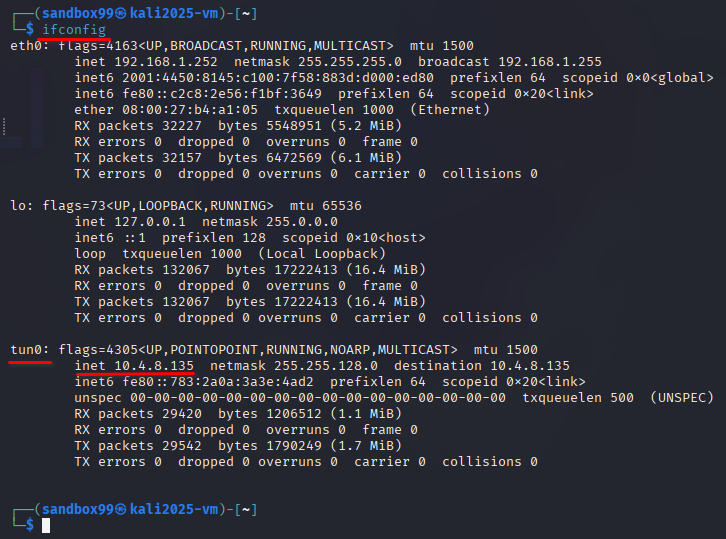
Task: Click the terminal cursor block at bottom prompt
Action: coord(46,526)
